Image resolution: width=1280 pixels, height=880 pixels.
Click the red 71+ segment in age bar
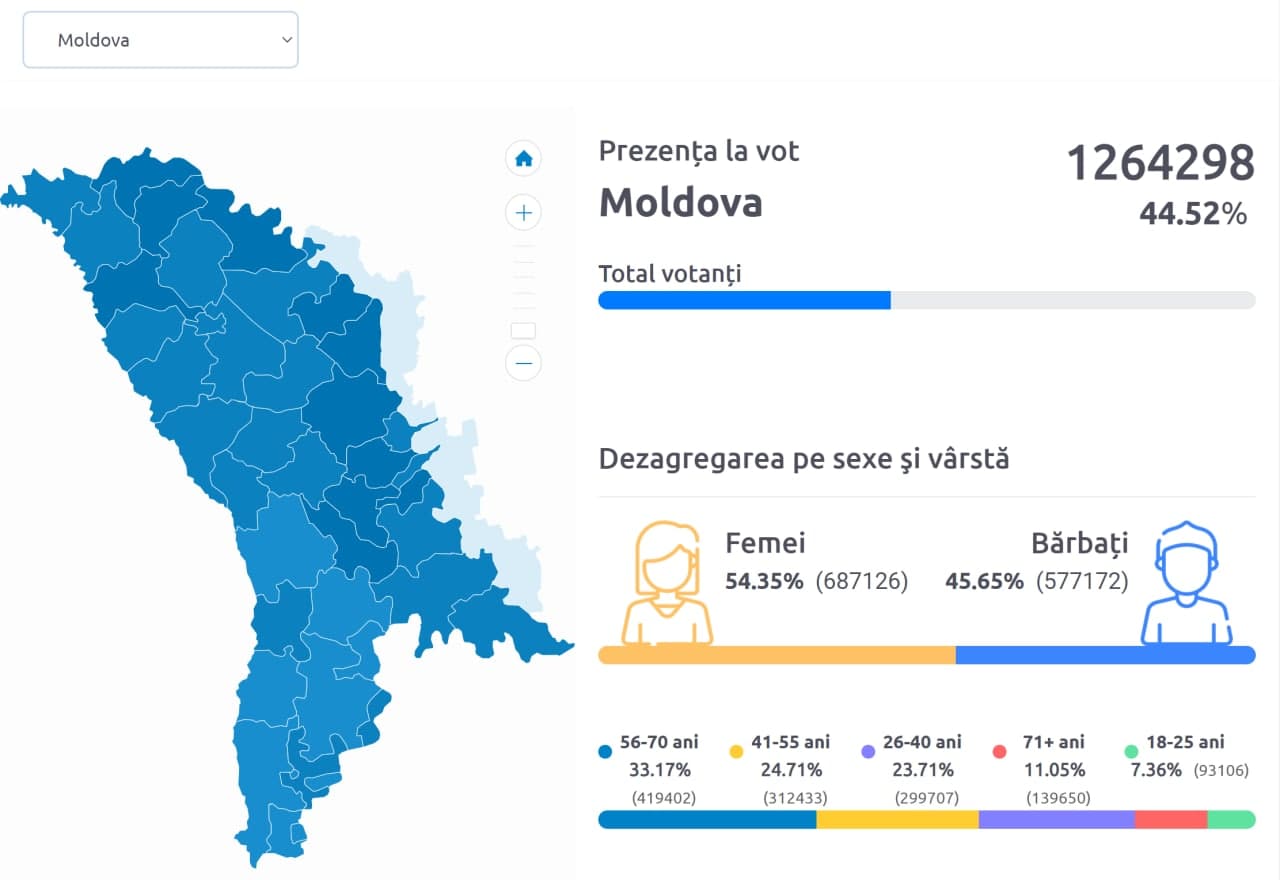[x=1171, y=820]
